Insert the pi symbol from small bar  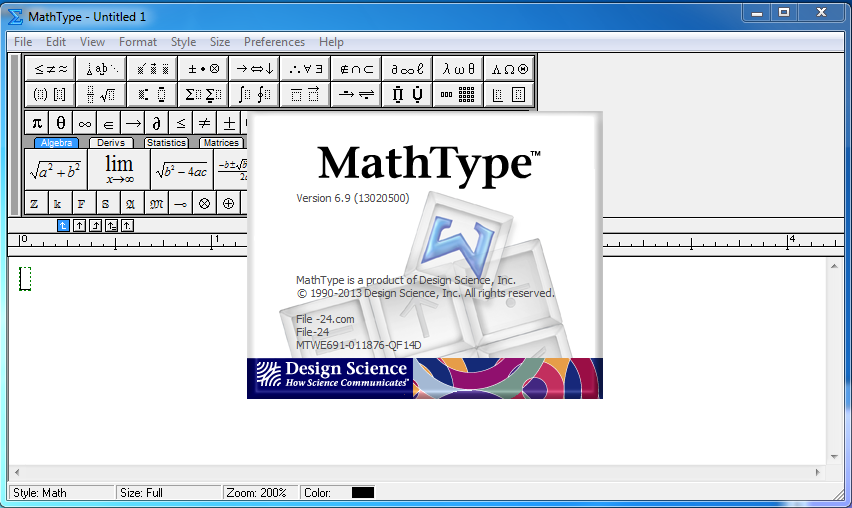point(36,123)
